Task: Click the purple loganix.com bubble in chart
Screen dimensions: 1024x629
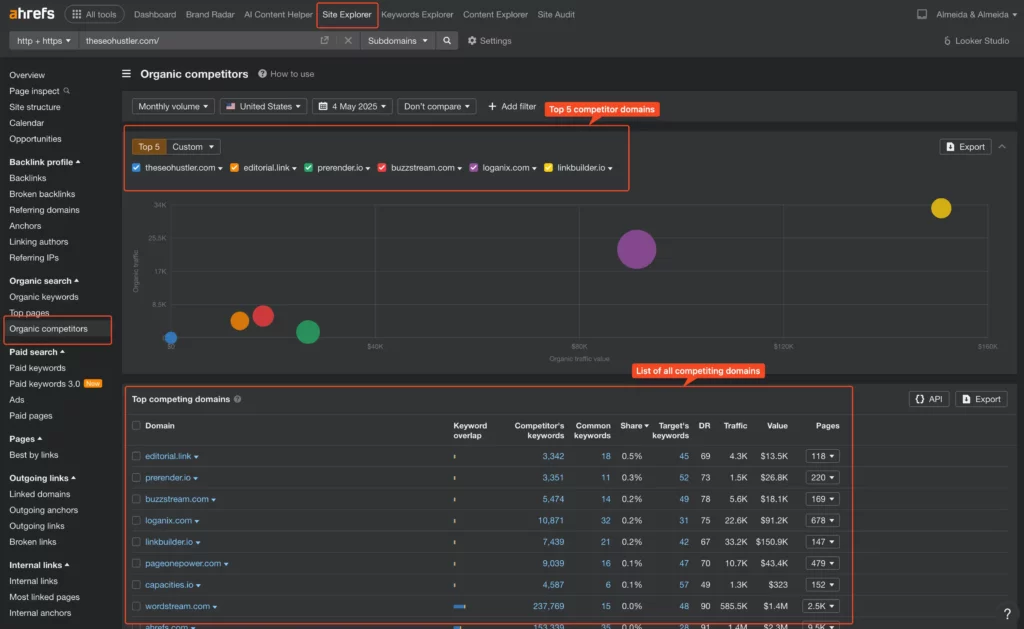Action: point(636,250)
